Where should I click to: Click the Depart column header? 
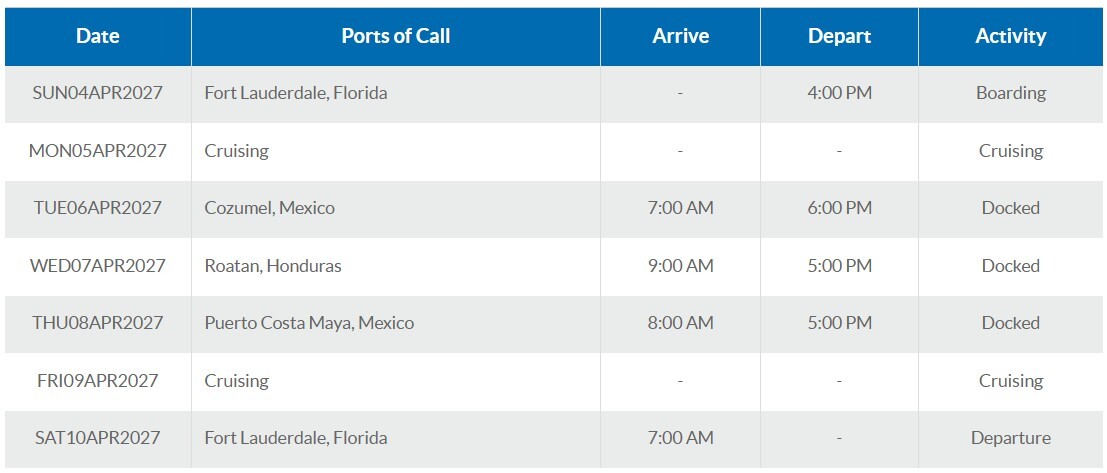click(x=839, y=36)
